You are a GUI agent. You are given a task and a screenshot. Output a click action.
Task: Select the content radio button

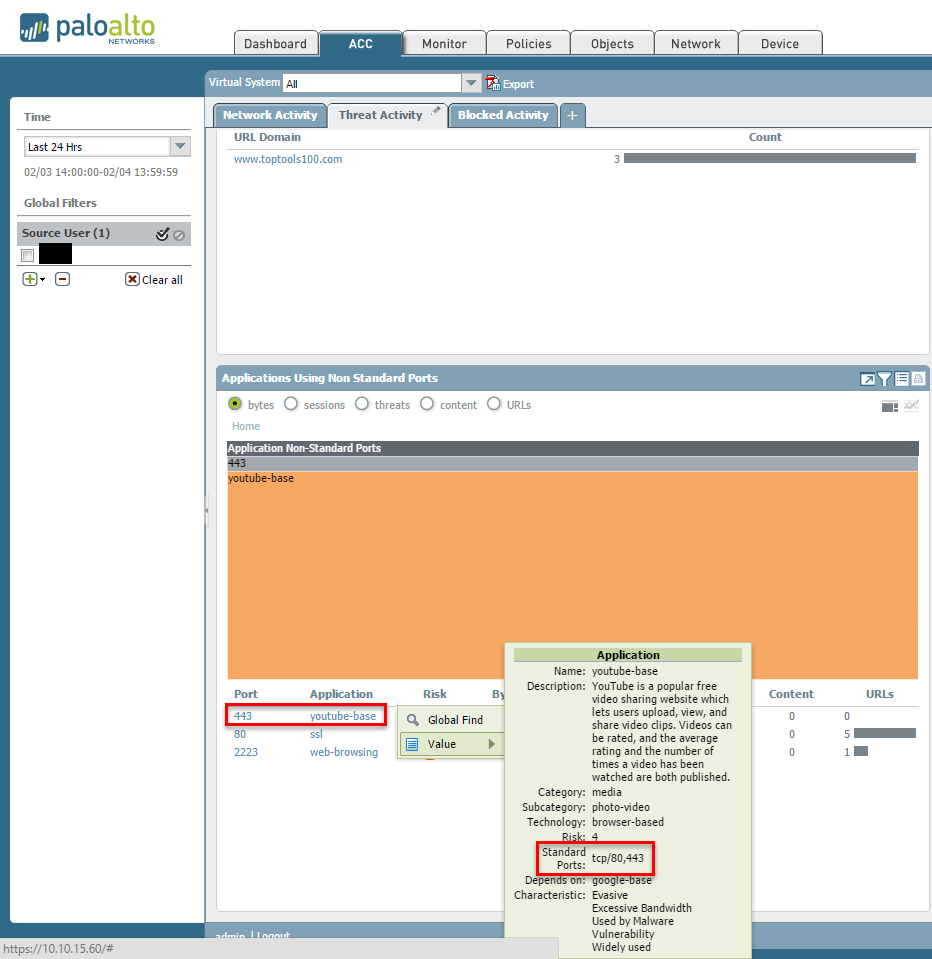click(427, 404)
